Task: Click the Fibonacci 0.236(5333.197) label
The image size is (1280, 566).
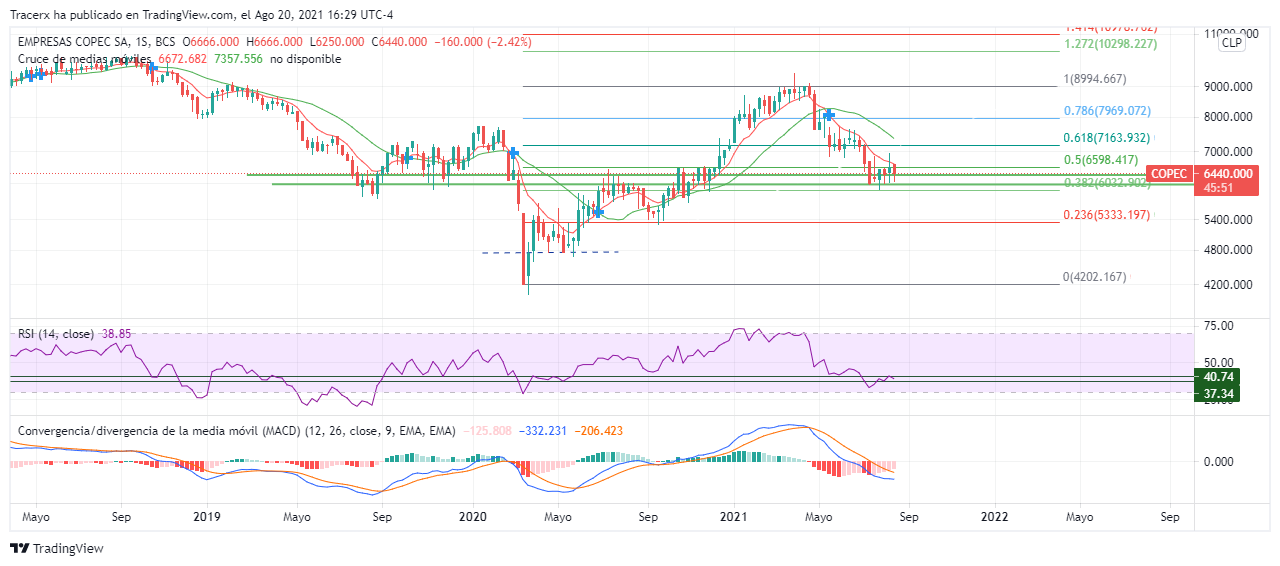Action: pyautogui.click(x=1106, y=215)
